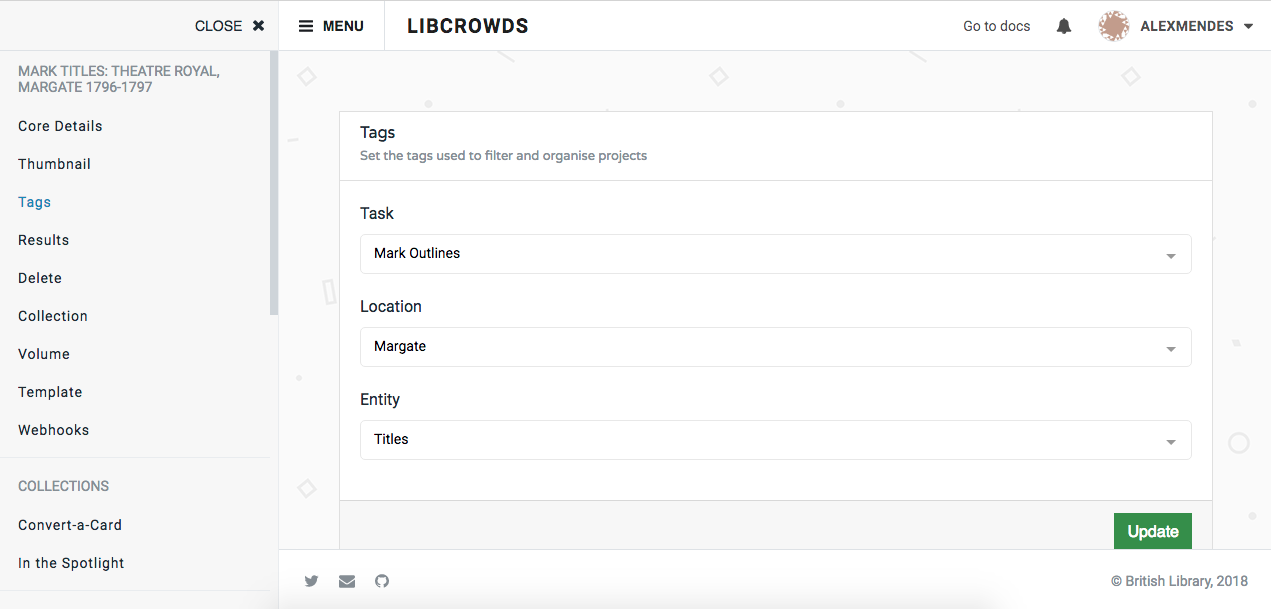Select Webhooks in the sidebar
1271x609 pixels.
point(53,429)
